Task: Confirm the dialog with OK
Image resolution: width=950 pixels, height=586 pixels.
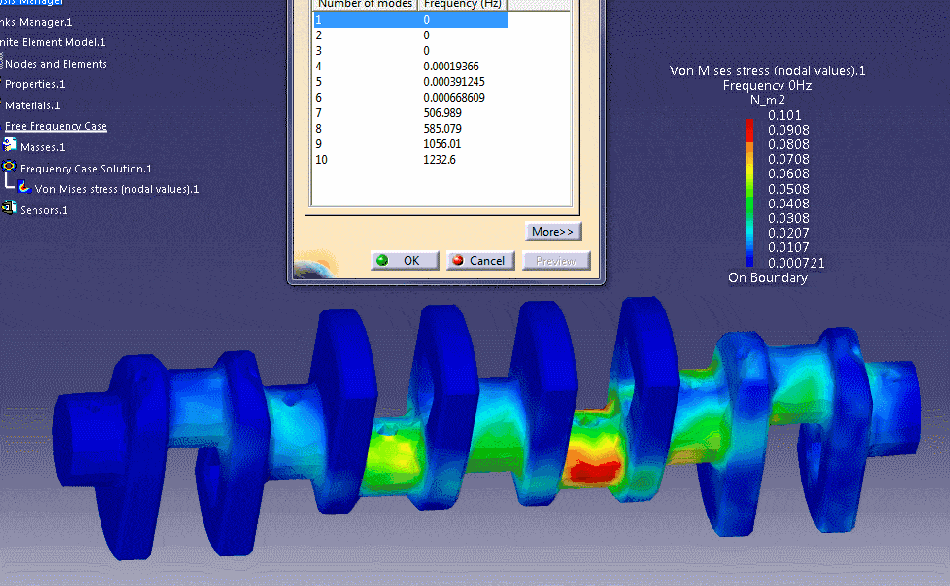Action: pos(405,260)
